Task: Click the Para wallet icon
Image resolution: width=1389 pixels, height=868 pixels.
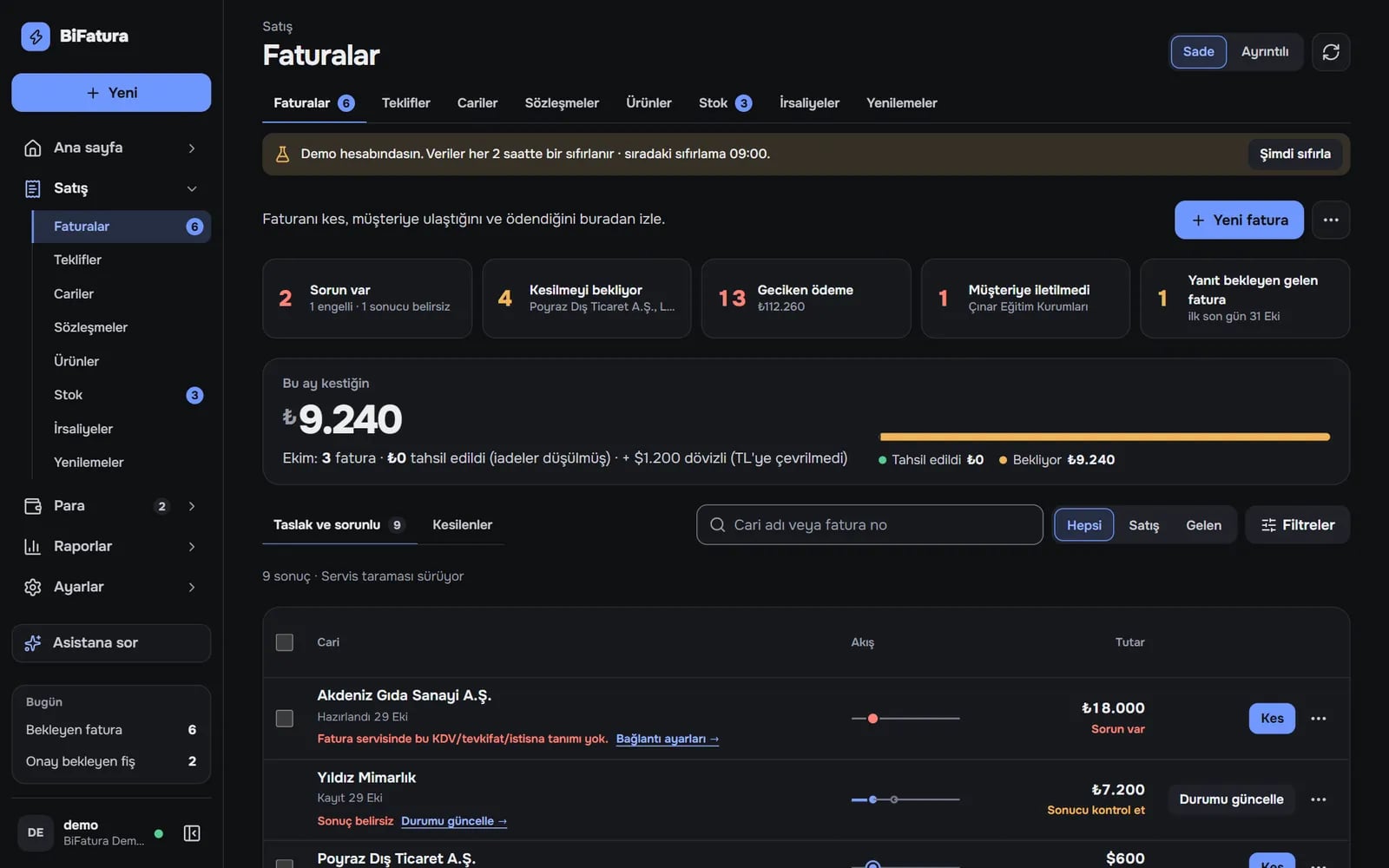Action: 33,506
